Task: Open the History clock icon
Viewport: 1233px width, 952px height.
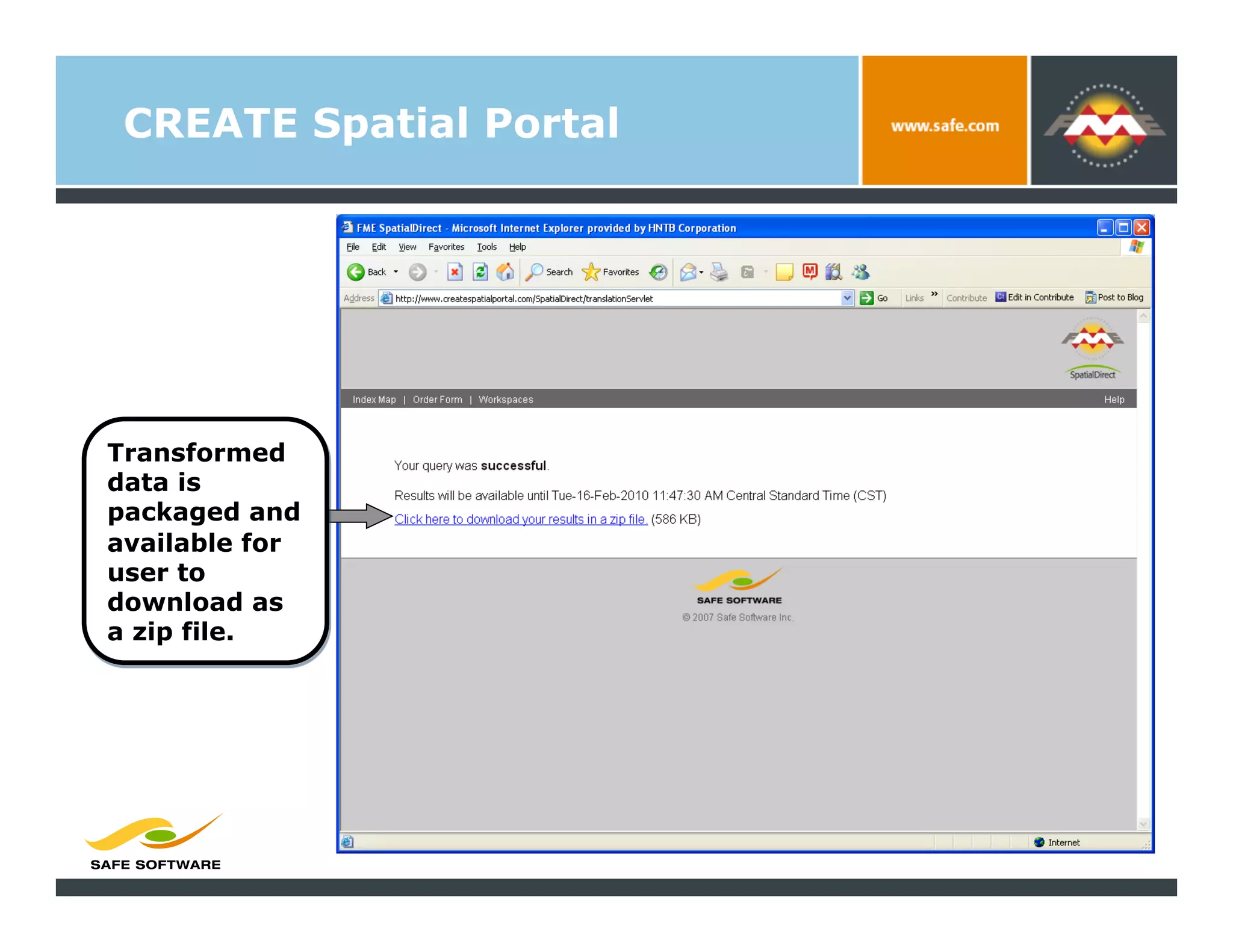Action: 658,272
